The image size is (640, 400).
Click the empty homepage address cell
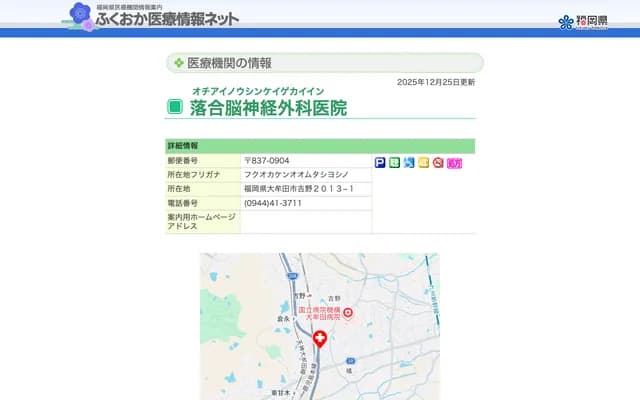[305, 222]
